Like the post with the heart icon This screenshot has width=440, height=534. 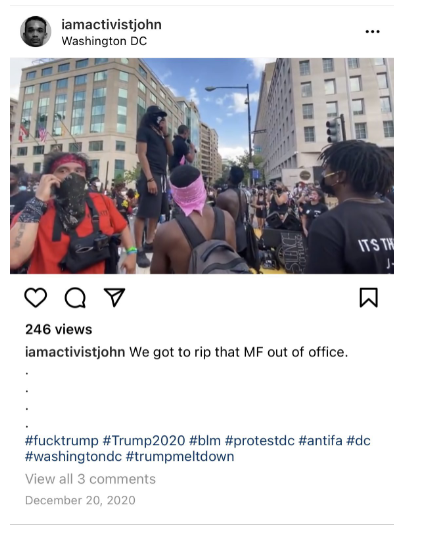[36, 297]
